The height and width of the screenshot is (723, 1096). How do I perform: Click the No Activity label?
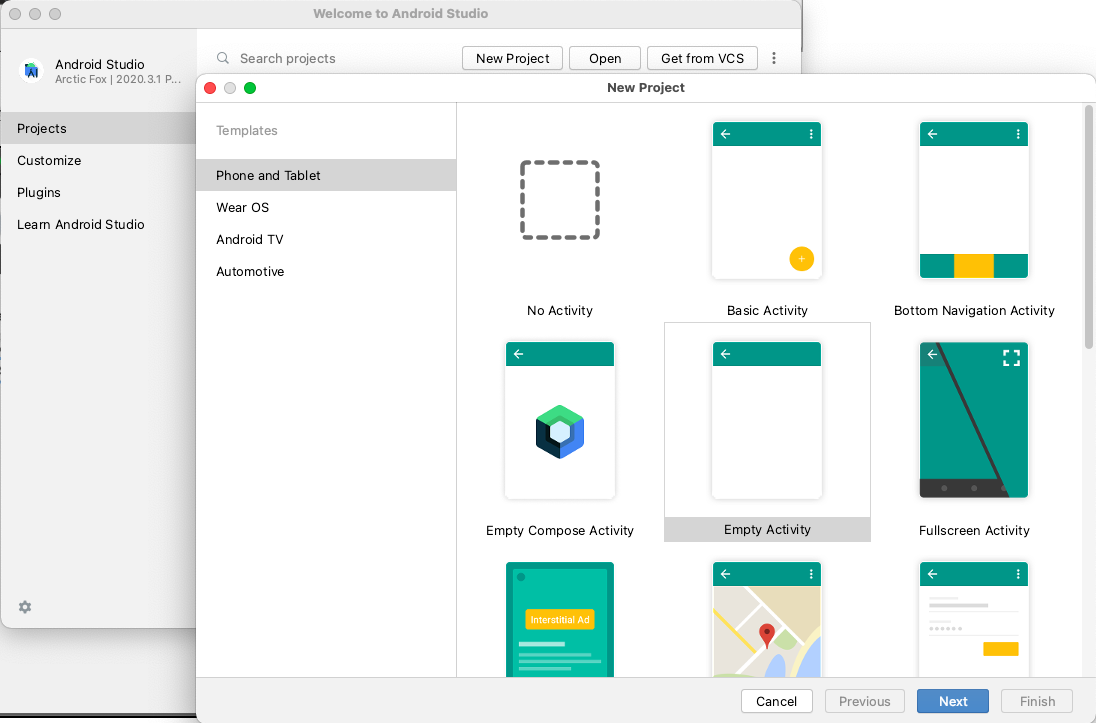pyautogui.click(x=560, y=310)
